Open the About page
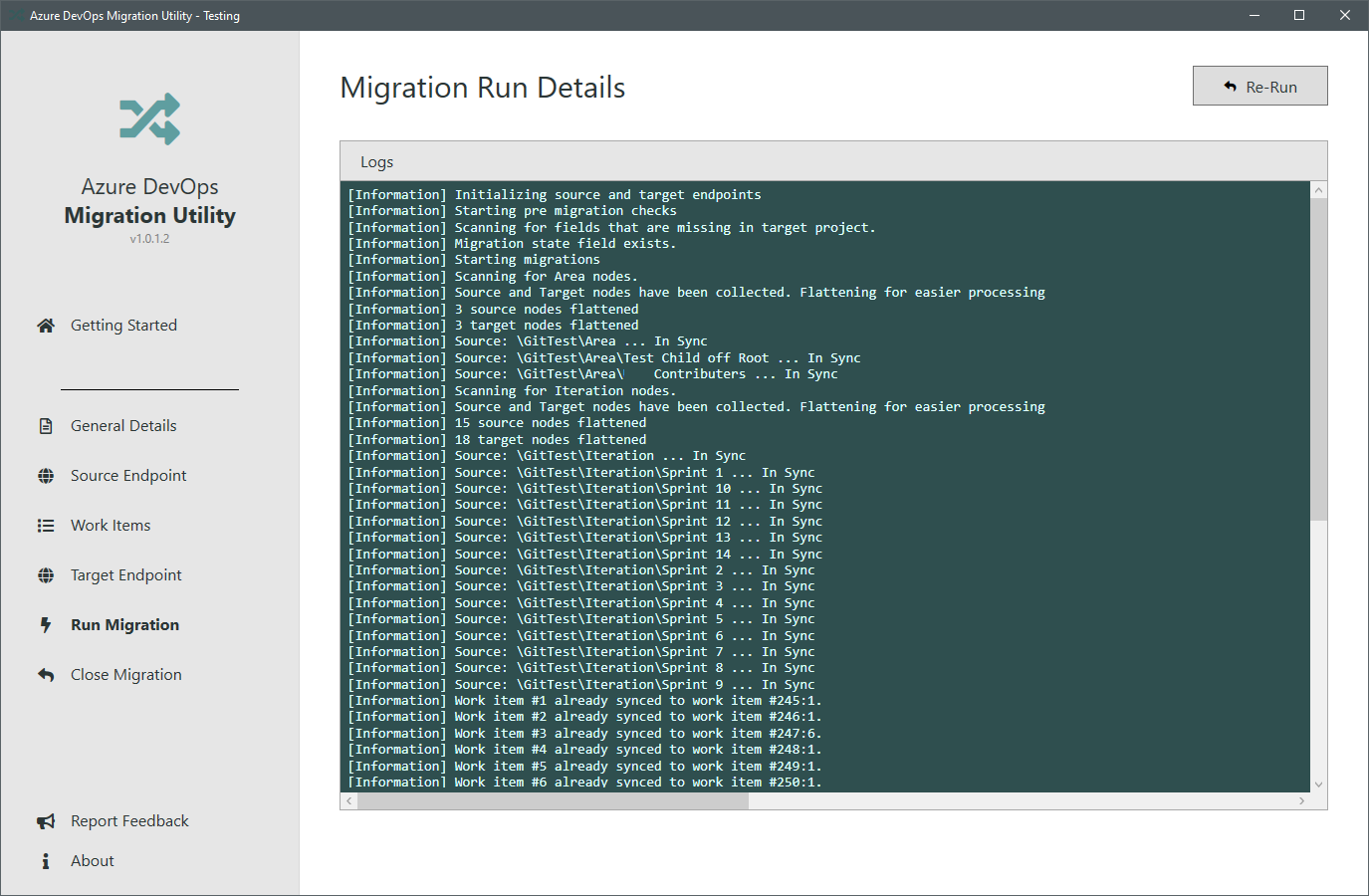The height and width of the screenshot is (896, 1369). (93, 861)
